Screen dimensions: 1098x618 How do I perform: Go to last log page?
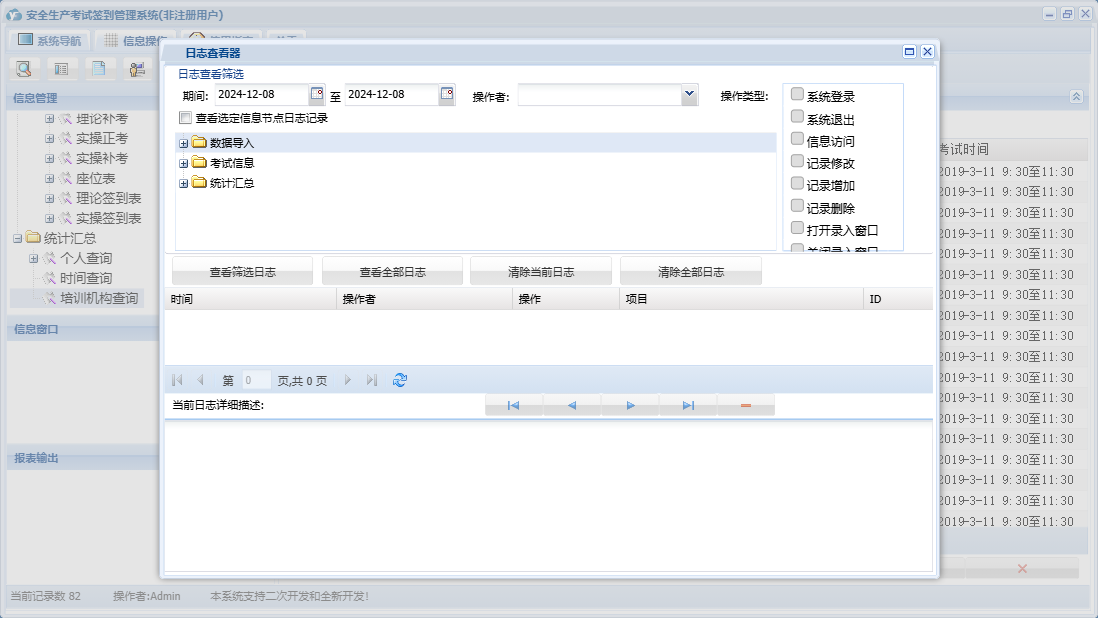(x=372, y=380)
